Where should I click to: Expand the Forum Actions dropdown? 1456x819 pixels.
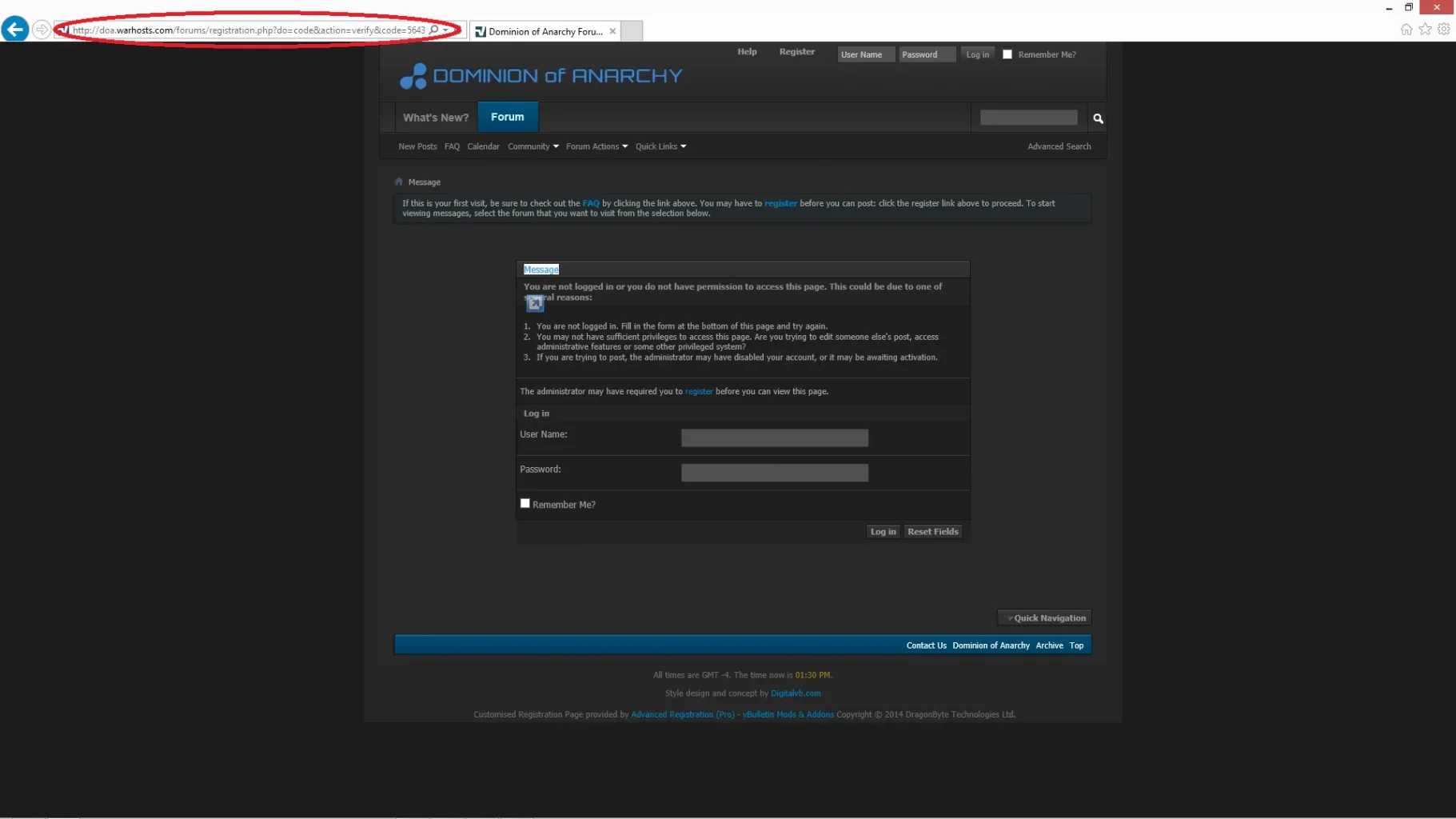point(597,146)
